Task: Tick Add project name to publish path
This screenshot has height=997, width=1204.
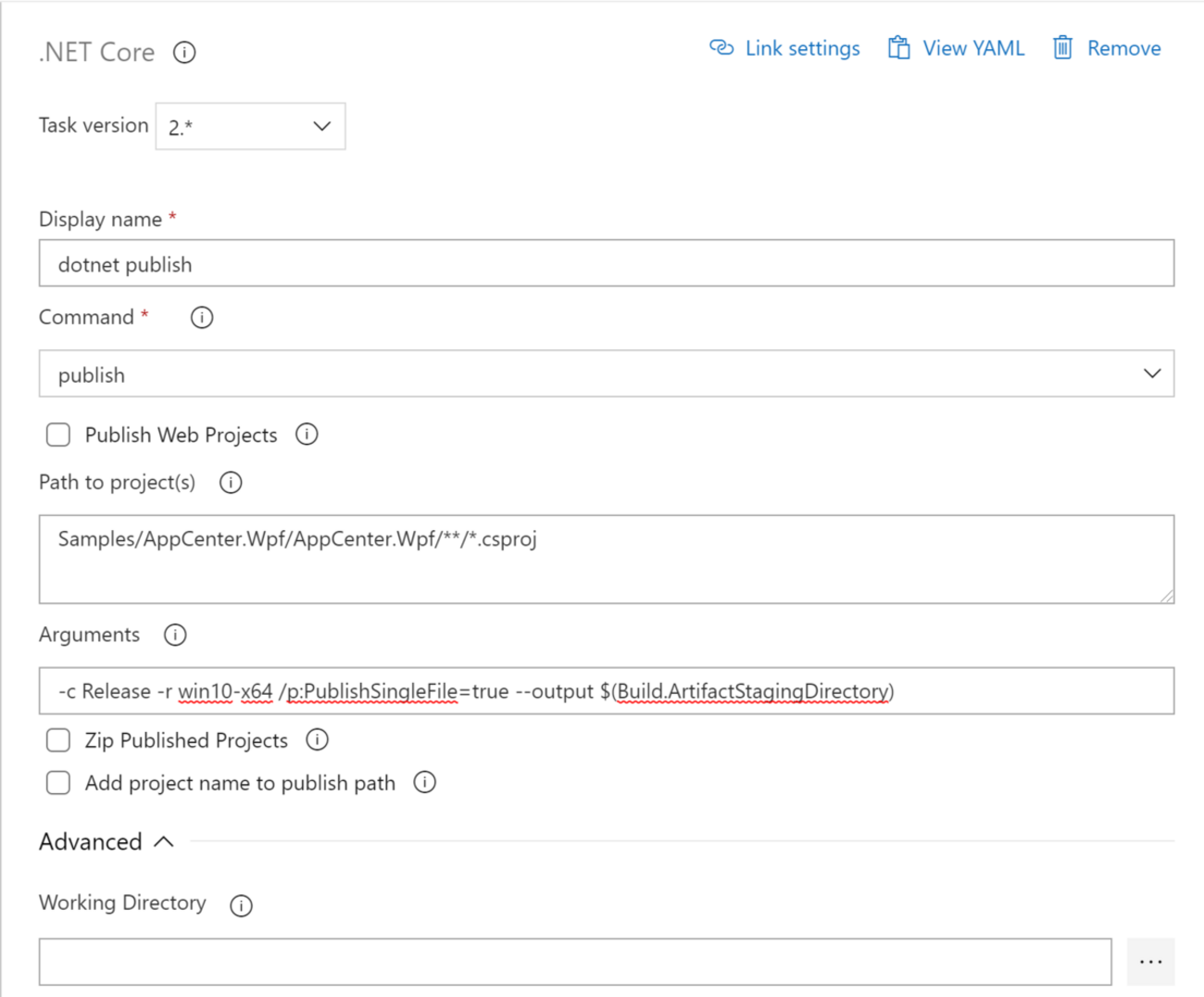Action: (x=58, y=783)
